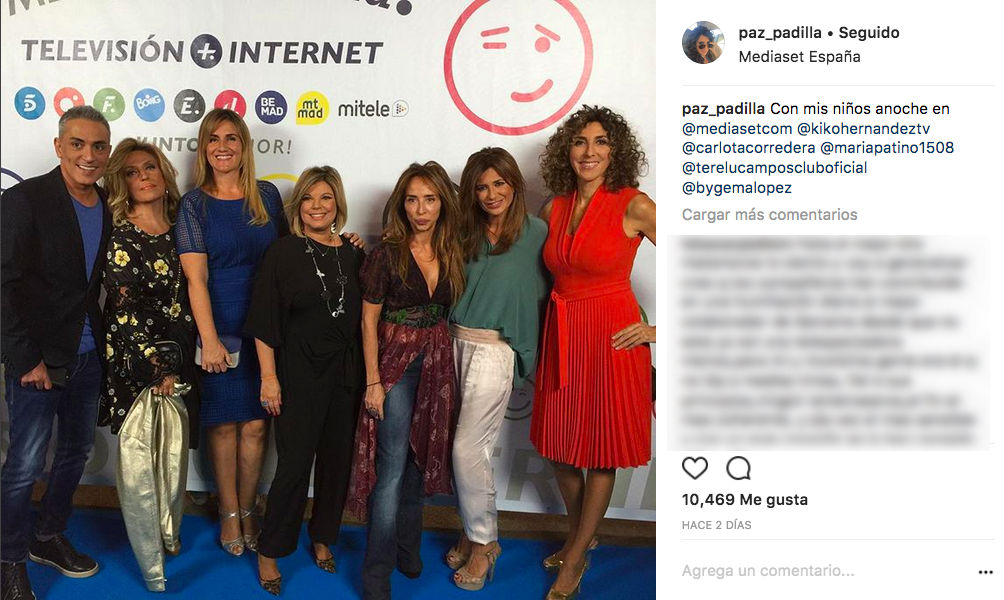The image size is (1004, 600).
Task: Click the paz_padilla name in caption
Action: [x=723, y=109]
